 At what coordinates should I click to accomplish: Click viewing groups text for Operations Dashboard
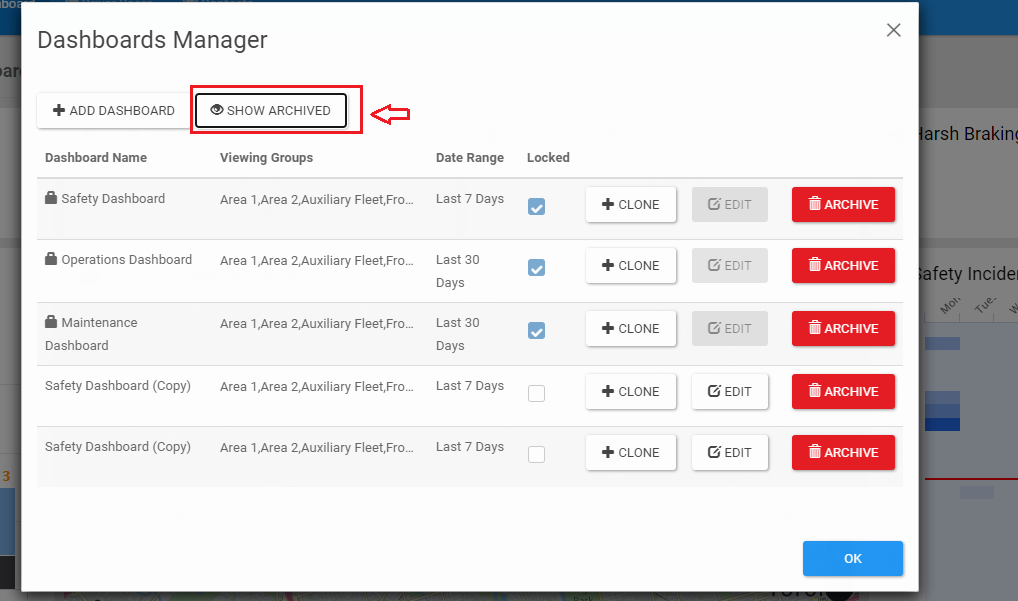(x=317, y=261)
